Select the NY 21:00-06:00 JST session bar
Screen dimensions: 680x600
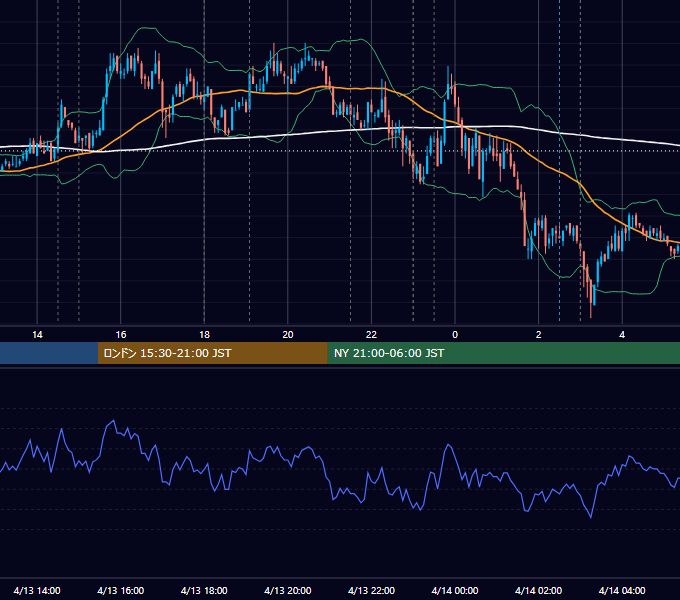tap(503, 353)
